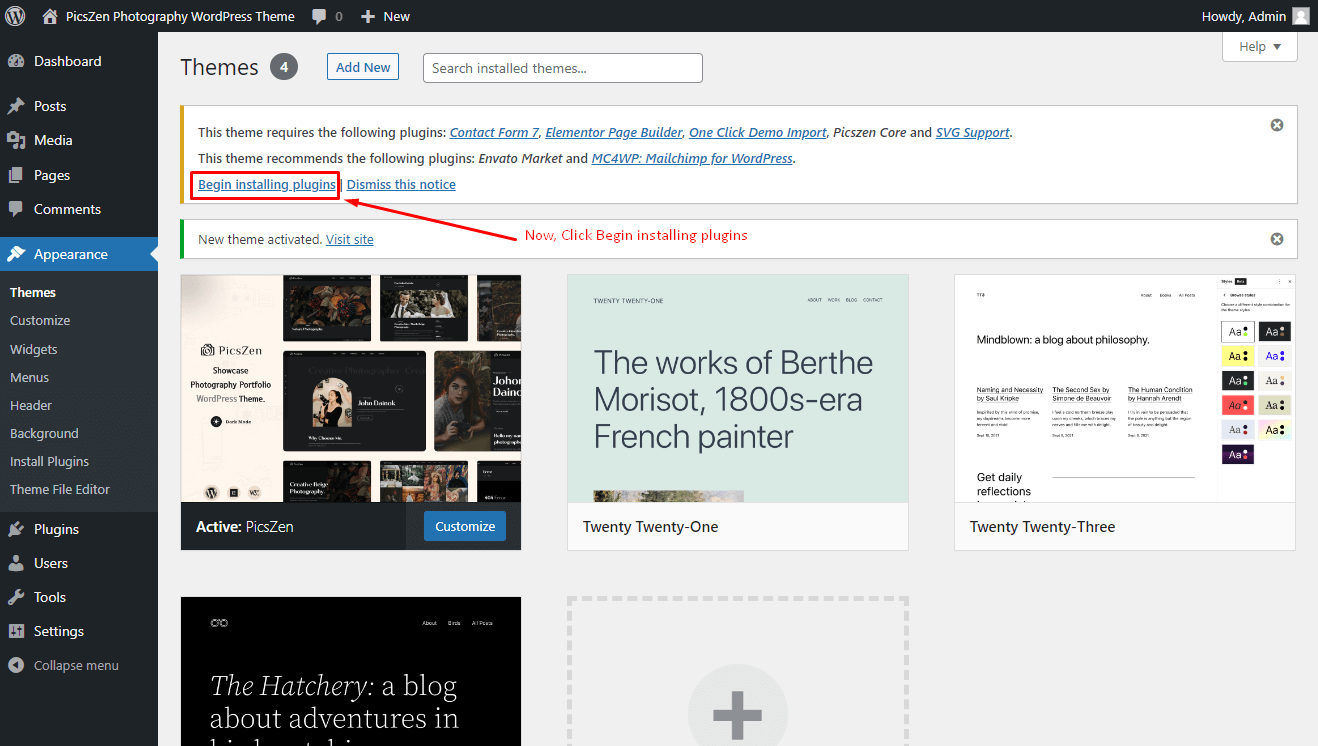Focus the Search installed themes field
Viewport: 1318px width, 746px height.
pyautogui.click(x=563, y=68)
